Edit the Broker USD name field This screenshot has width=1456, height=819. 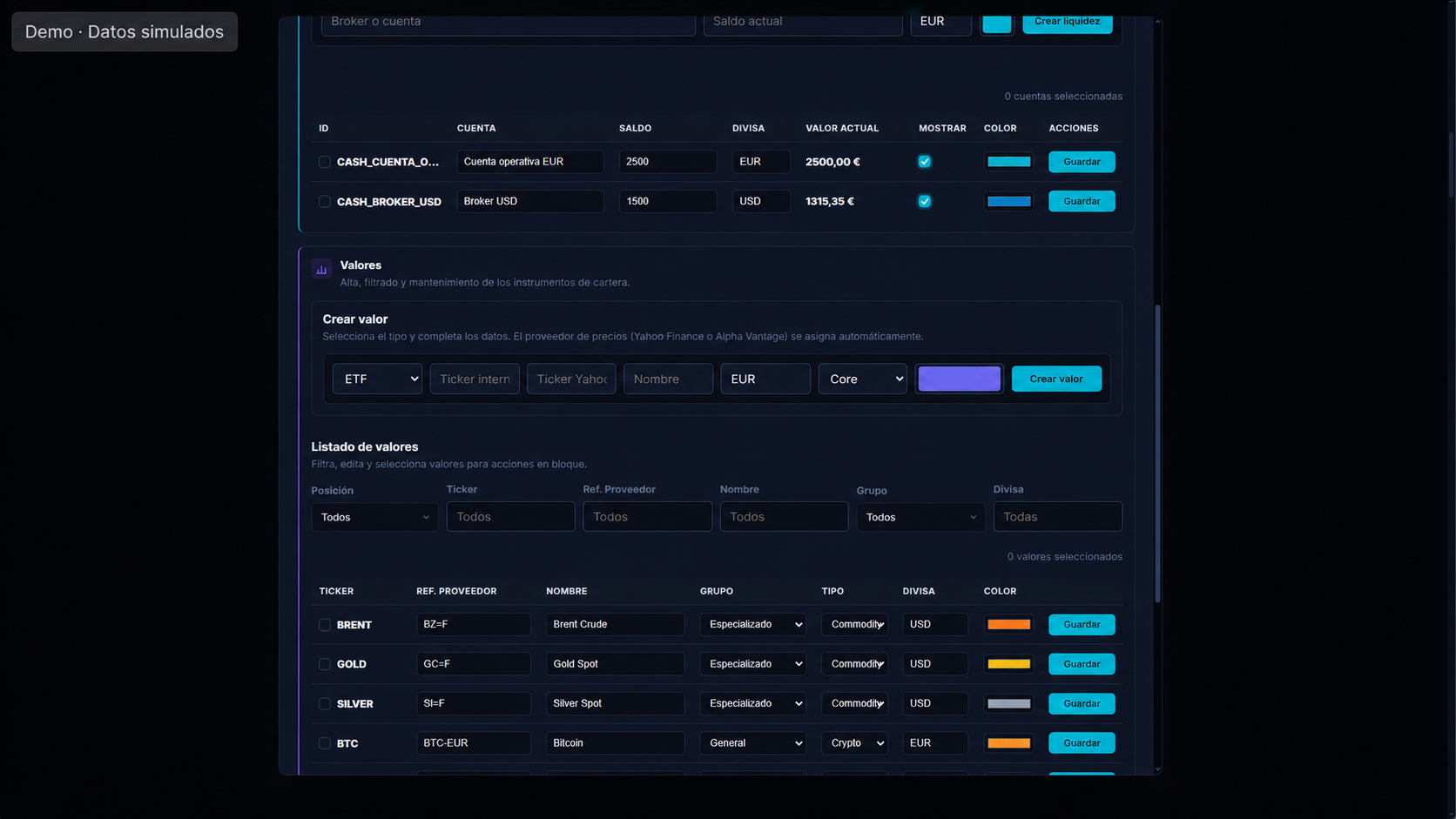530,201
